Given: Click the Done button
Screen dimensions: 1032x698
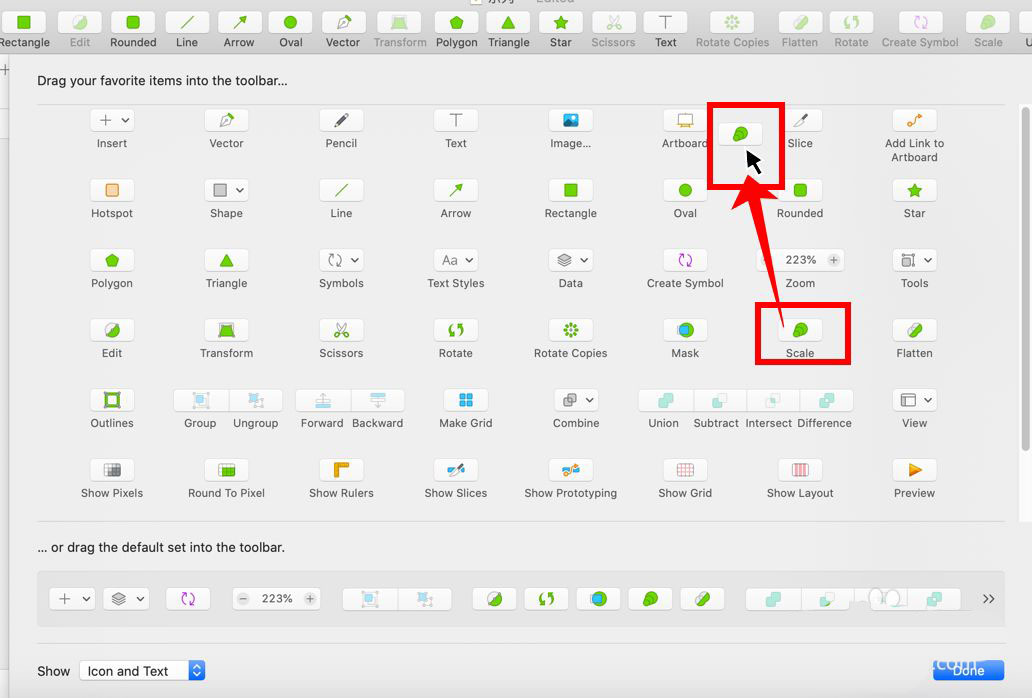Looking at the screenshot, I should pos(968,670).
